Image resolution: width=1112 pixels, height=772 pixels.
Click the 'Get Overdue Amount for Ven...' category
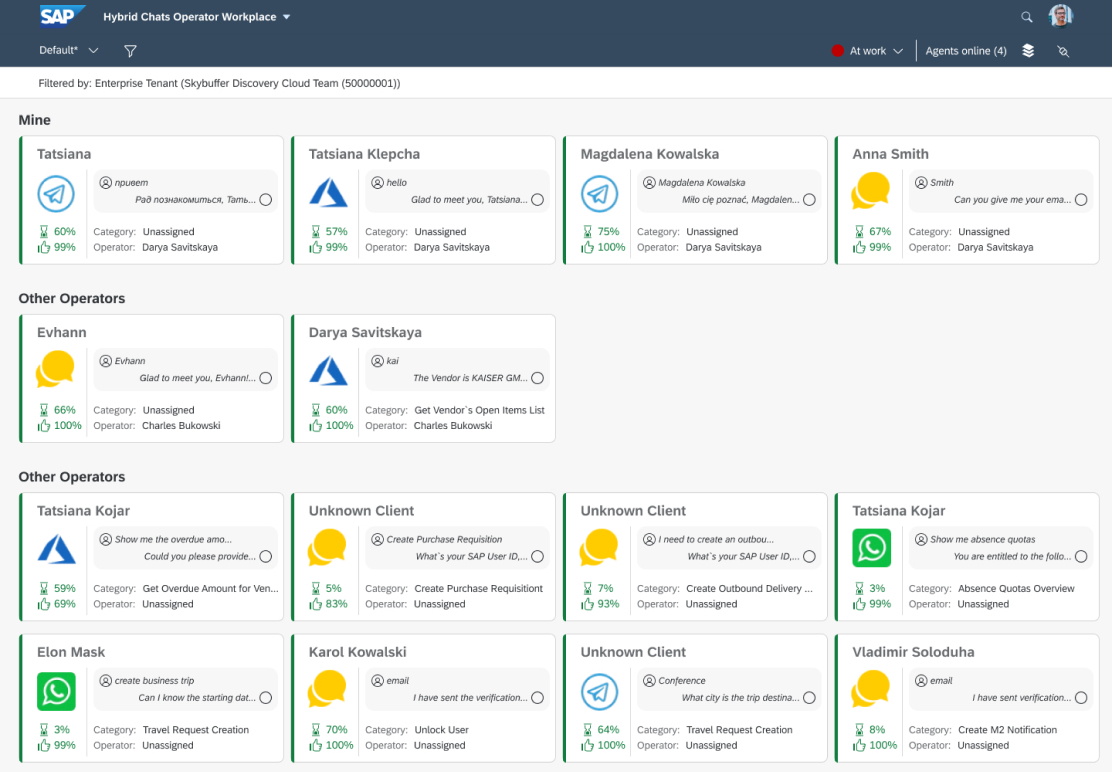211,588
